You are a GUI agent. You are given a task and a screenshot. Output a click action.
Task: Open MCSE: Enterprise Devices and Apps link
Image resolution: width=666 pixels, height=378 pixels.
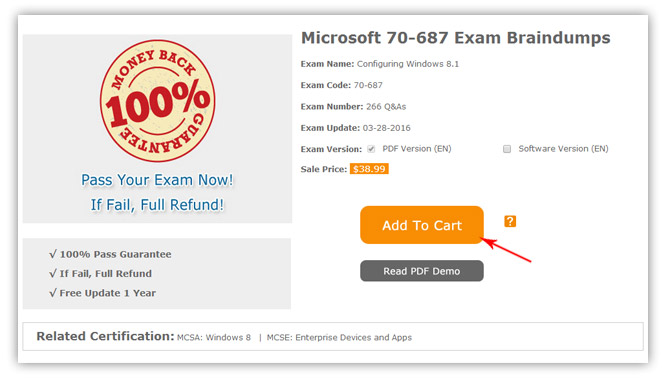pos(339,338)
